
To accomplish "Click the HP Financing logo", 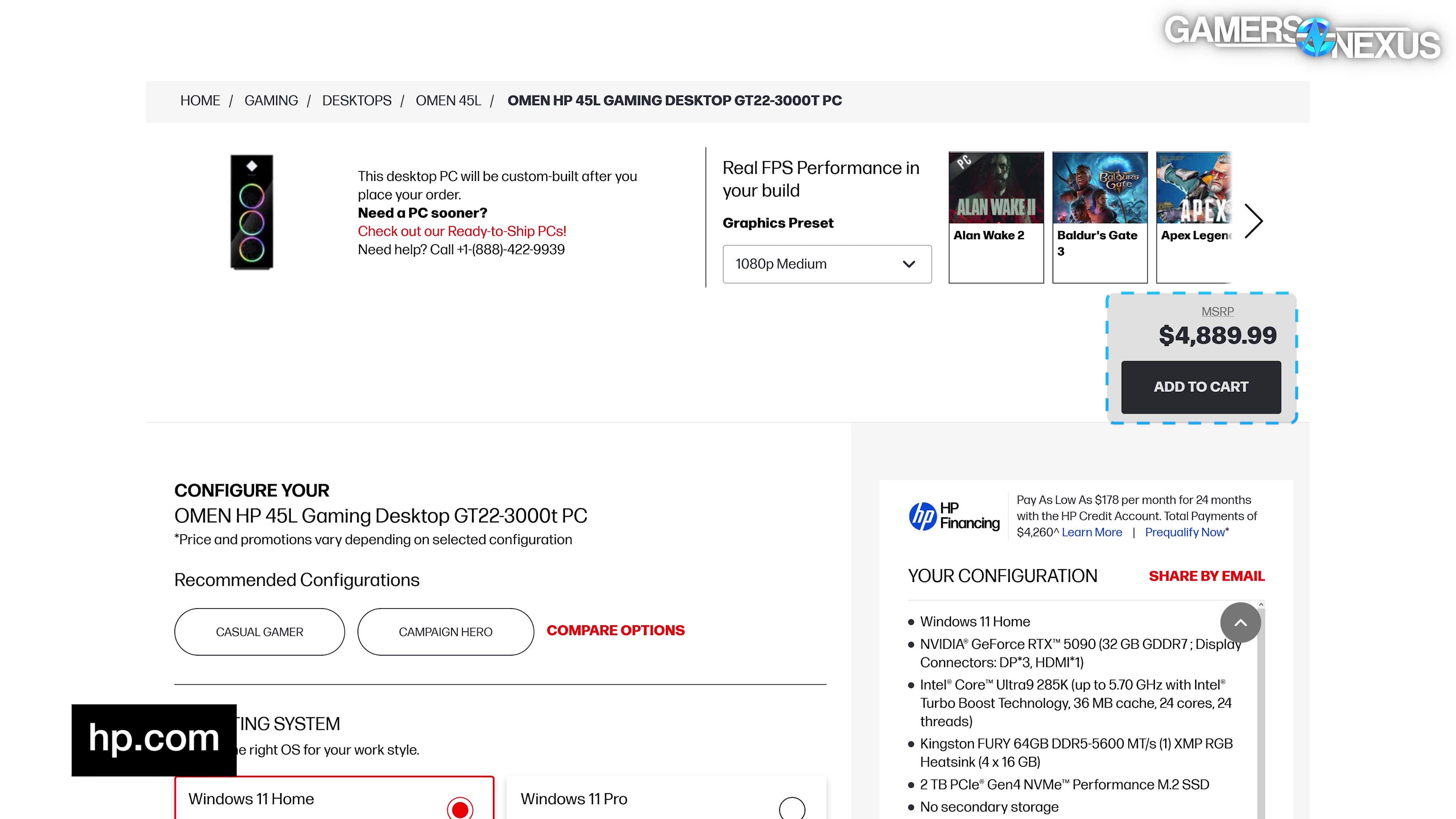I will [x=954, y=516].
